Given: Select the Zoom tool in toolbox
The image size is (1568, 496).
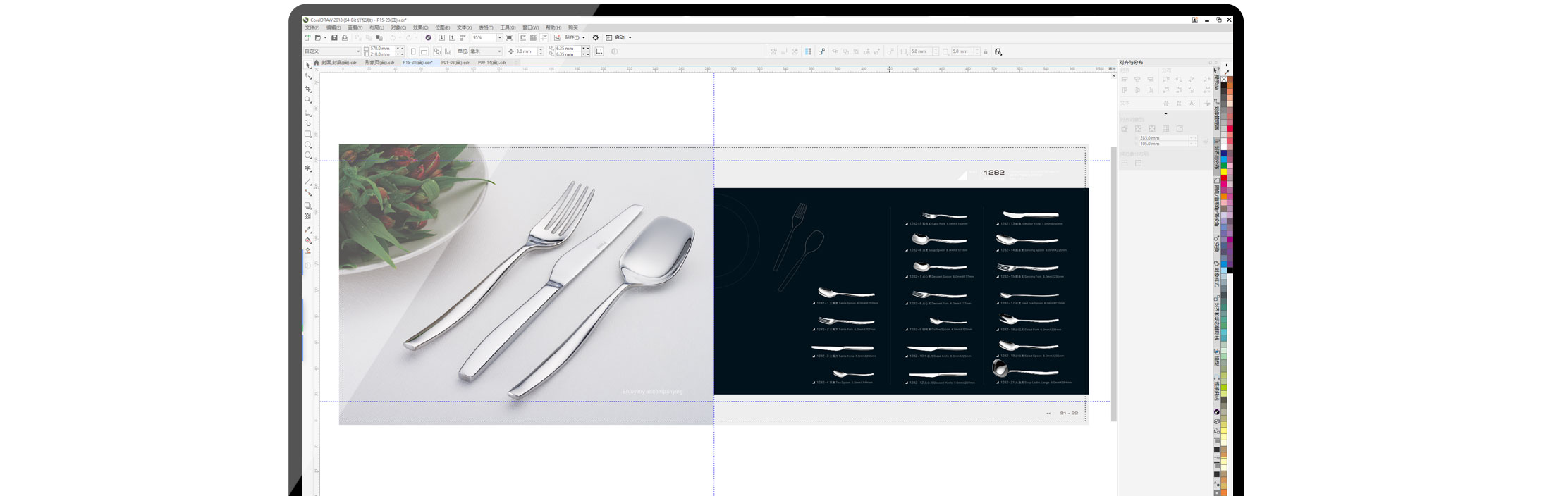Looking at the screenshot, I should click(308, 100).
